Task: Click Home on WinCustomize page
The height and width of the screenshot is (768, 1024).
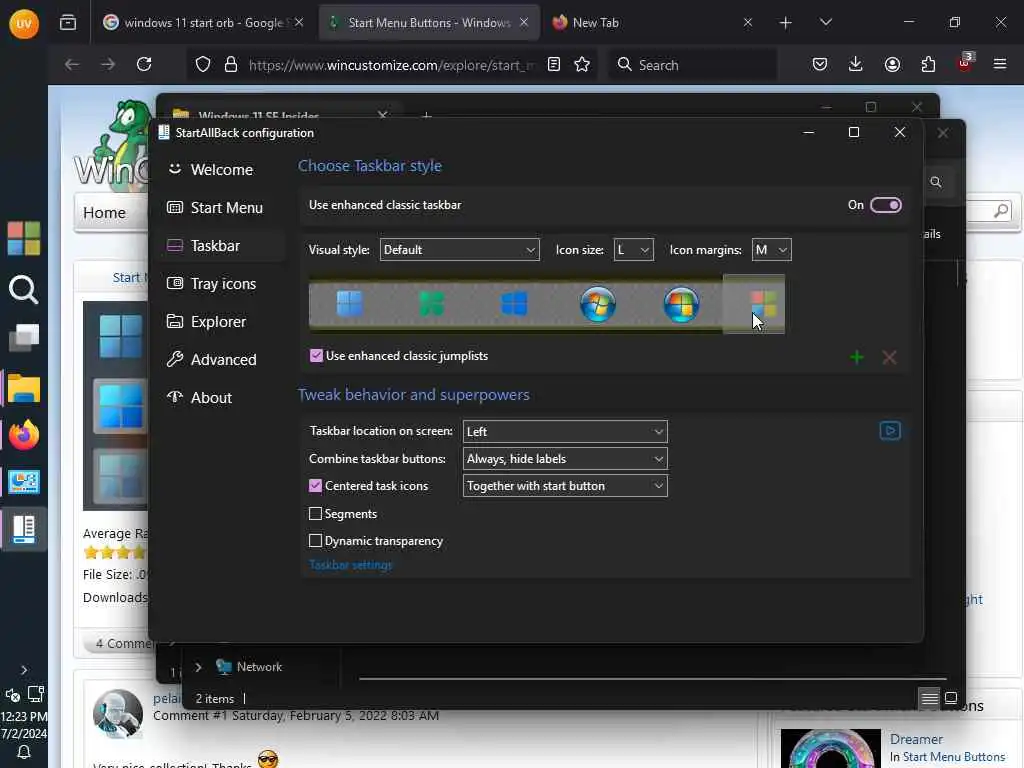Action: 104,213
